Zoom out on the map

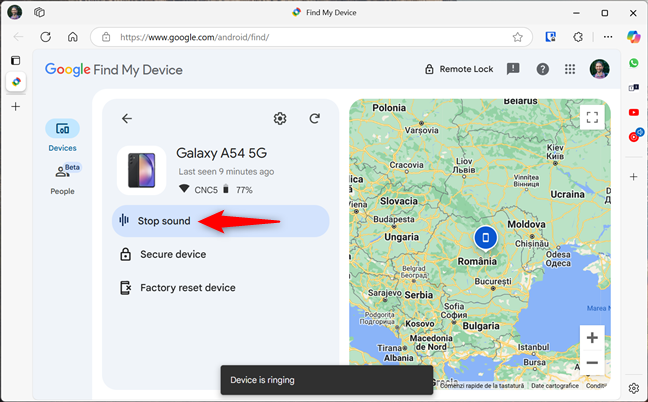[592, 363]
